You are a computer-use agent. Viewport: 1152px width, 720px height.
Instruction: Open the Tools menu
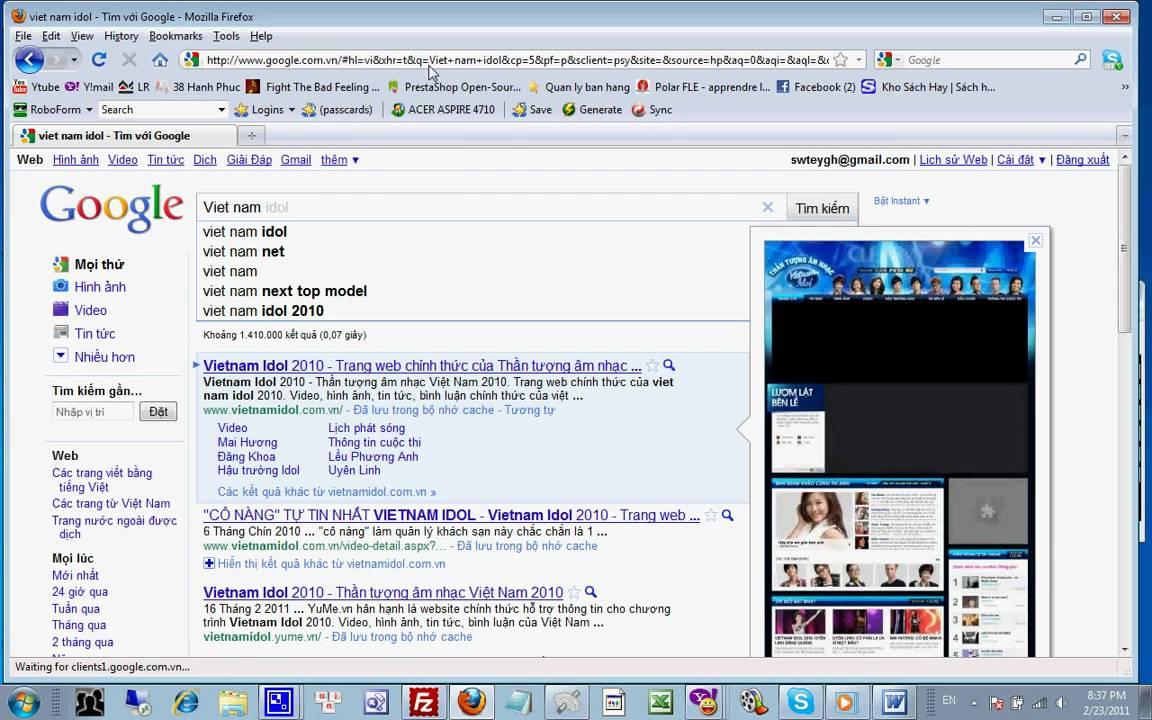tap(226, 35)
